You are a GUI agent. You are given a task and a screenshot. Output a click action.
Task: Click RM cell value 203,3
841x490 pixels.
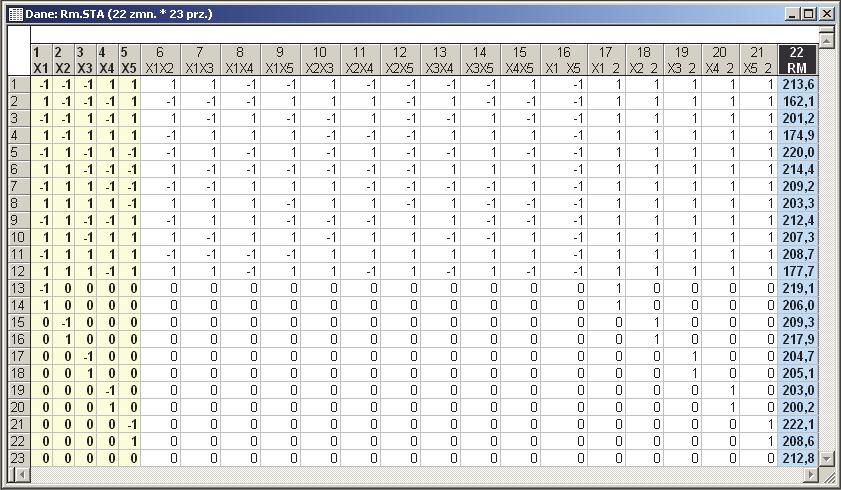pos(798,203)
